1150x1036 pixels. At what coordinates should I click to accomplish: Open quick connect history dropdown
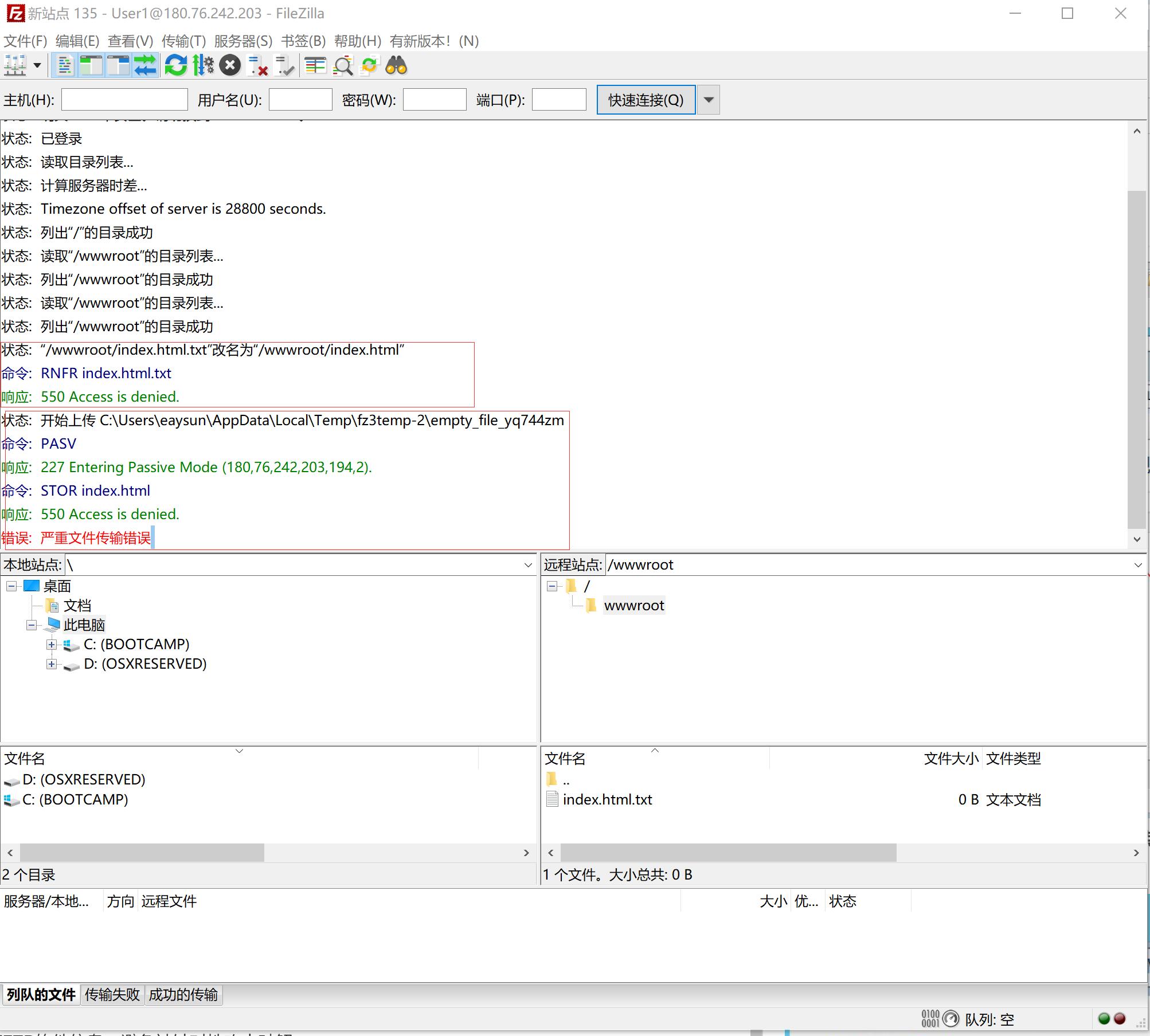(x=709, y=100)
